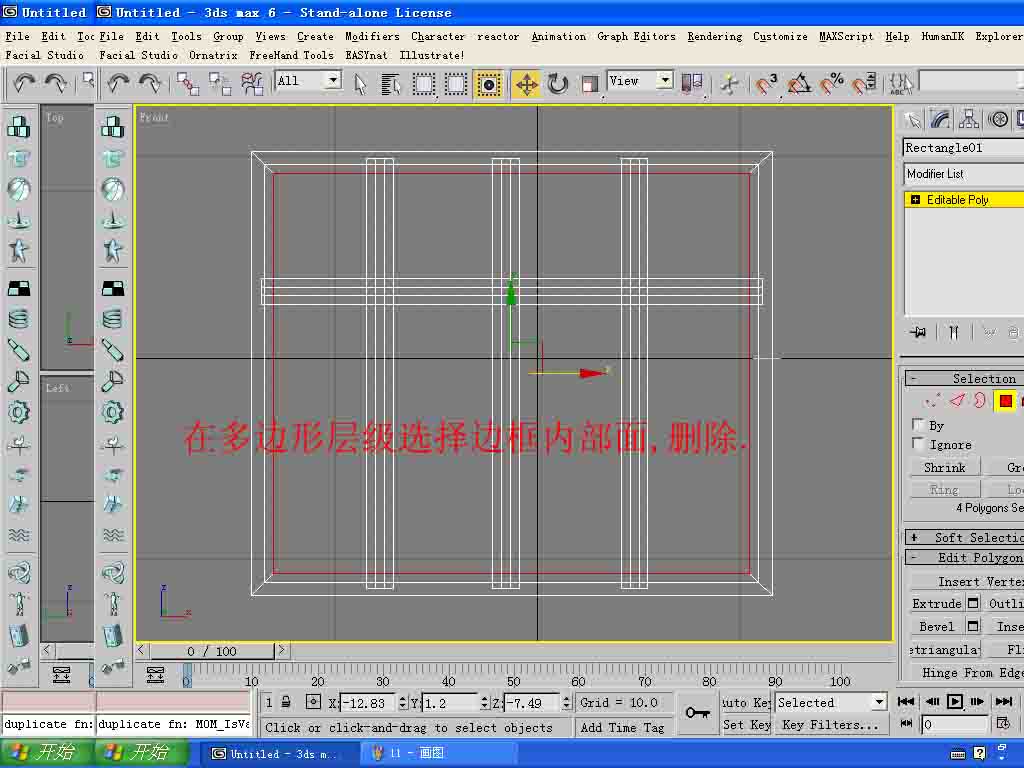Select the Move tool in toolbar

pyautogui.click(x=526, y=84)
